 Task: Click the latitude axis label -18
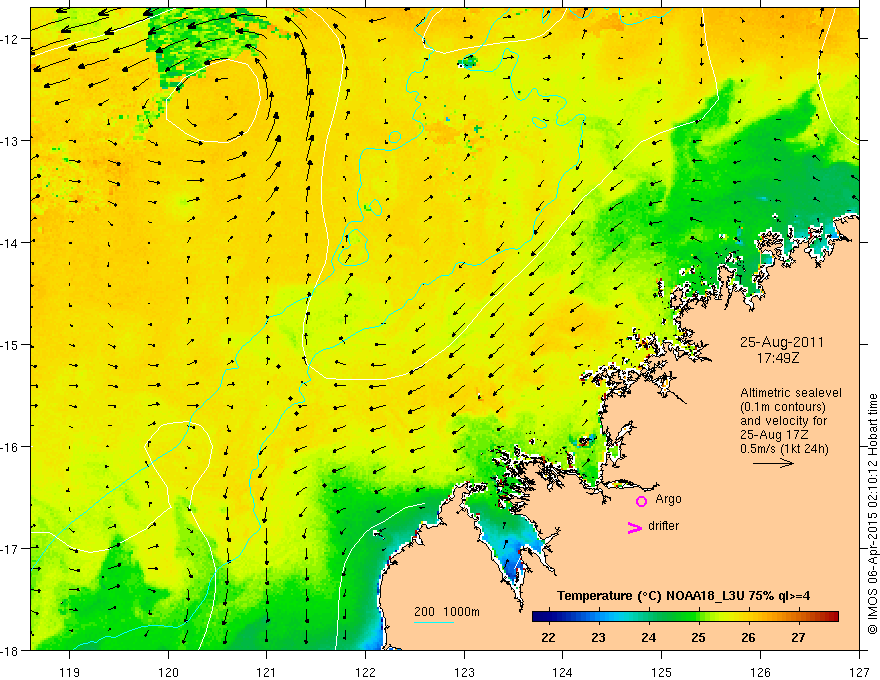10,650
